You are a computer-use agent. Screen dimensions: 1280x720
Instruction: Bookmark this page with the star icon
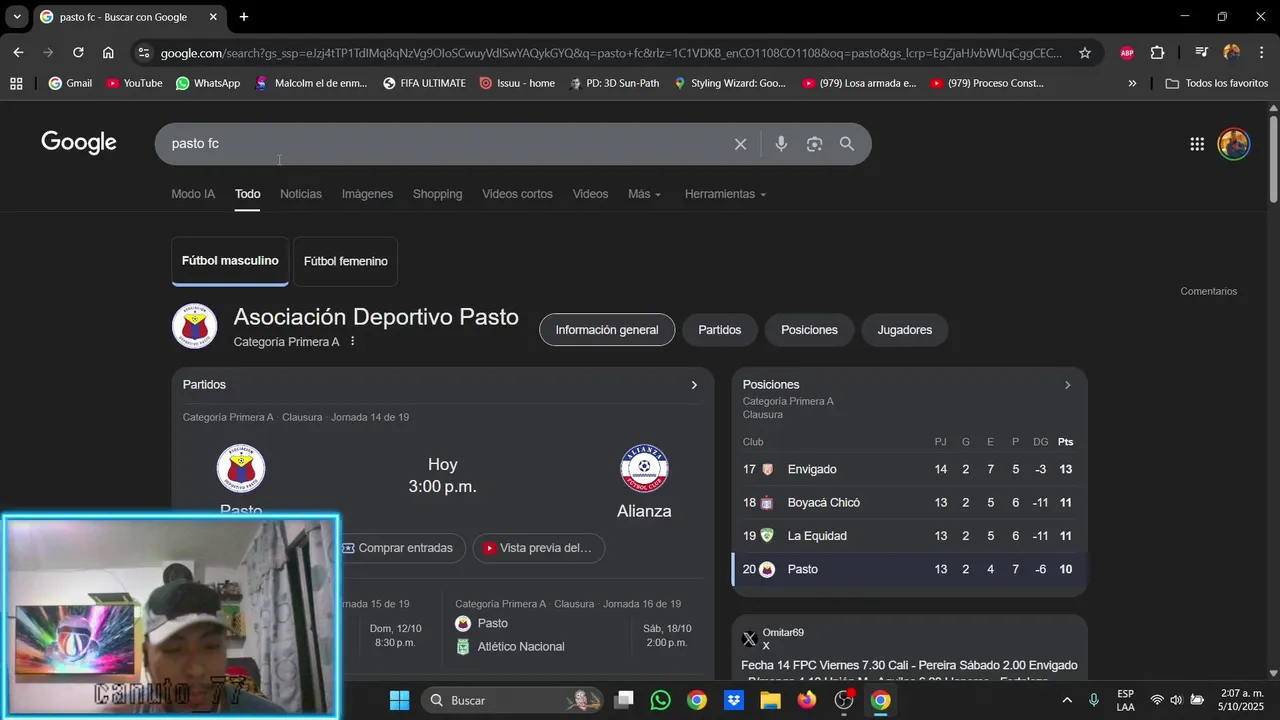coord(1085,53)
